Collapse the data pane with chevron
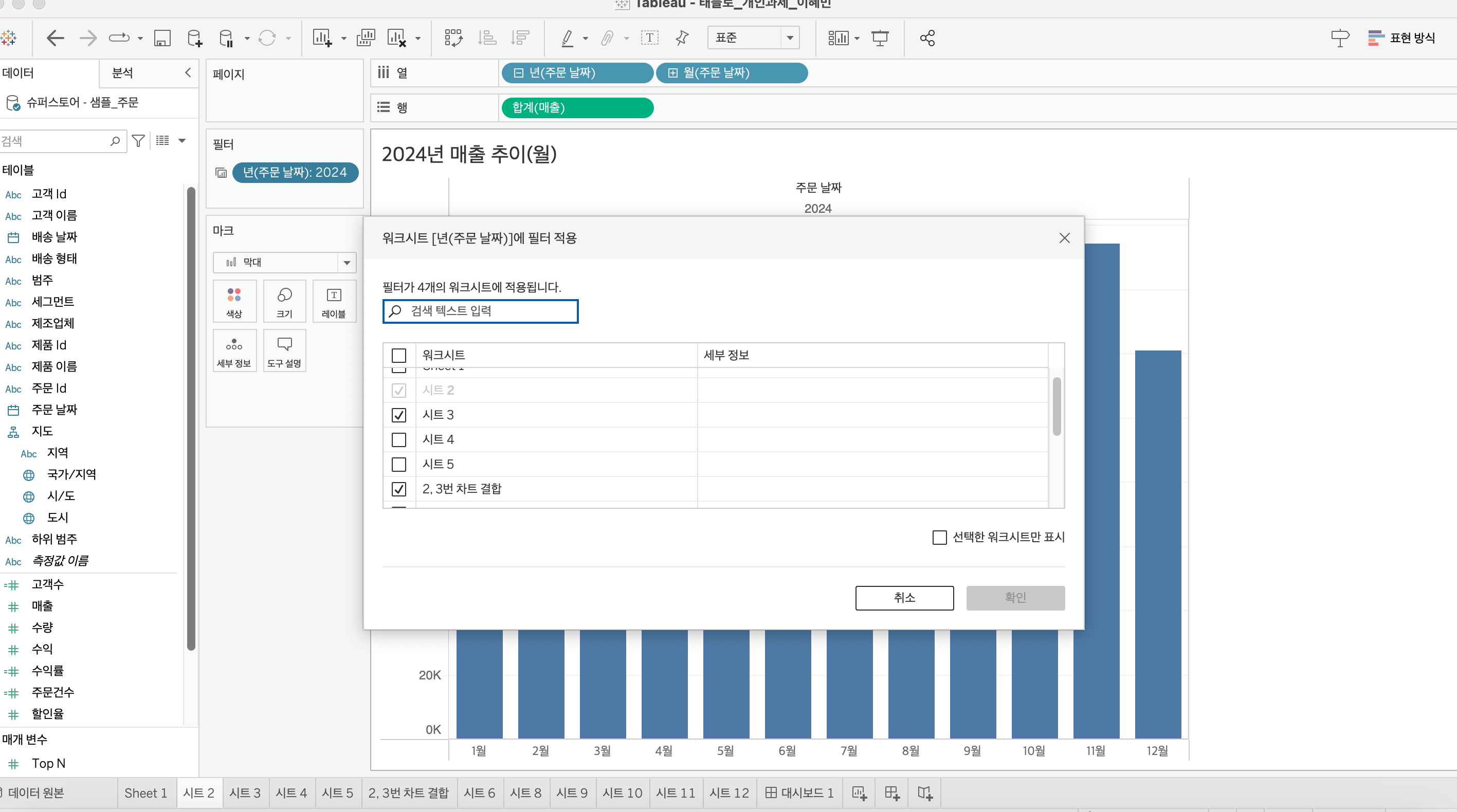1457x812 pixels. click(188, 72)
